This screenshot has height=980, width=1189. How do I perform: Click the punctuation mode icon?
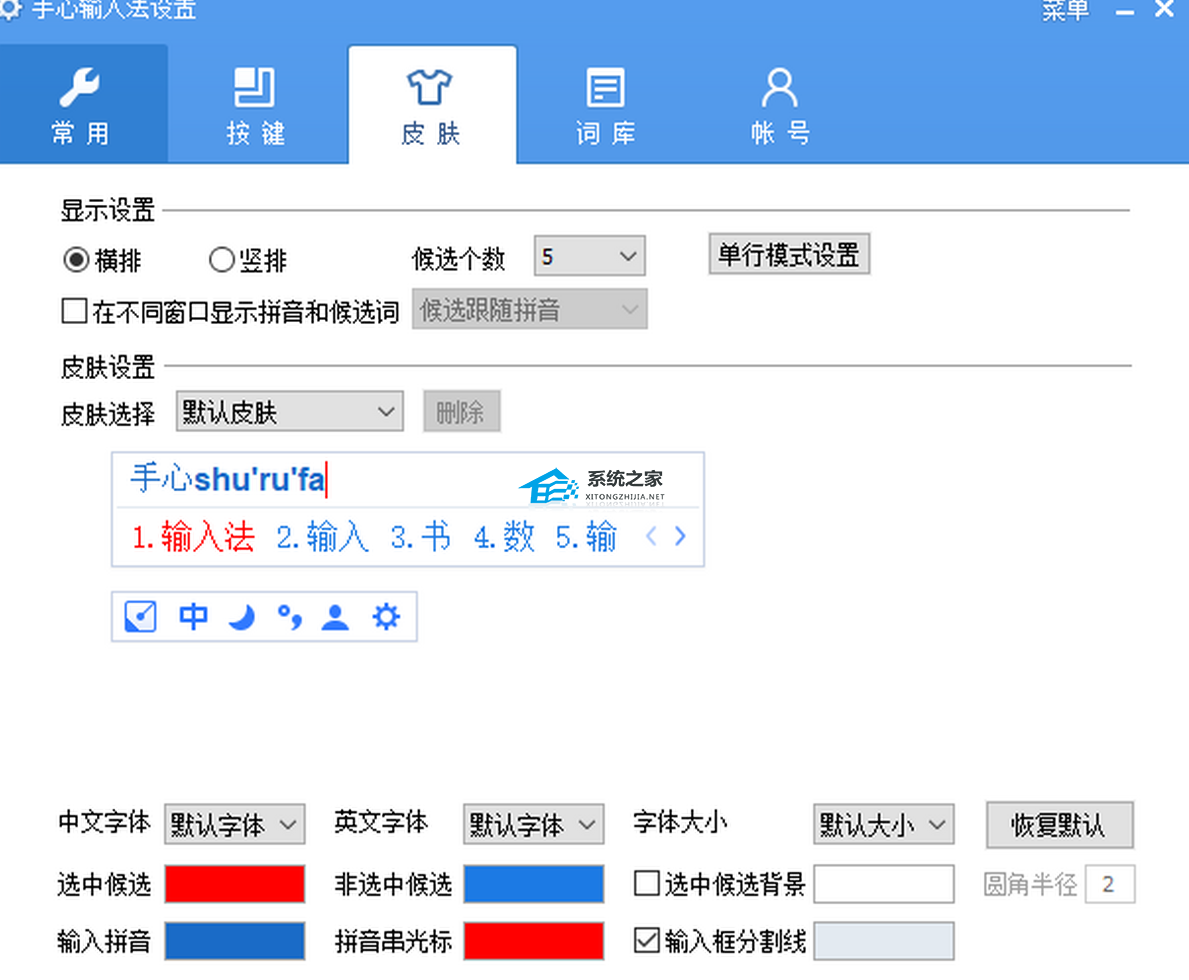290,617
